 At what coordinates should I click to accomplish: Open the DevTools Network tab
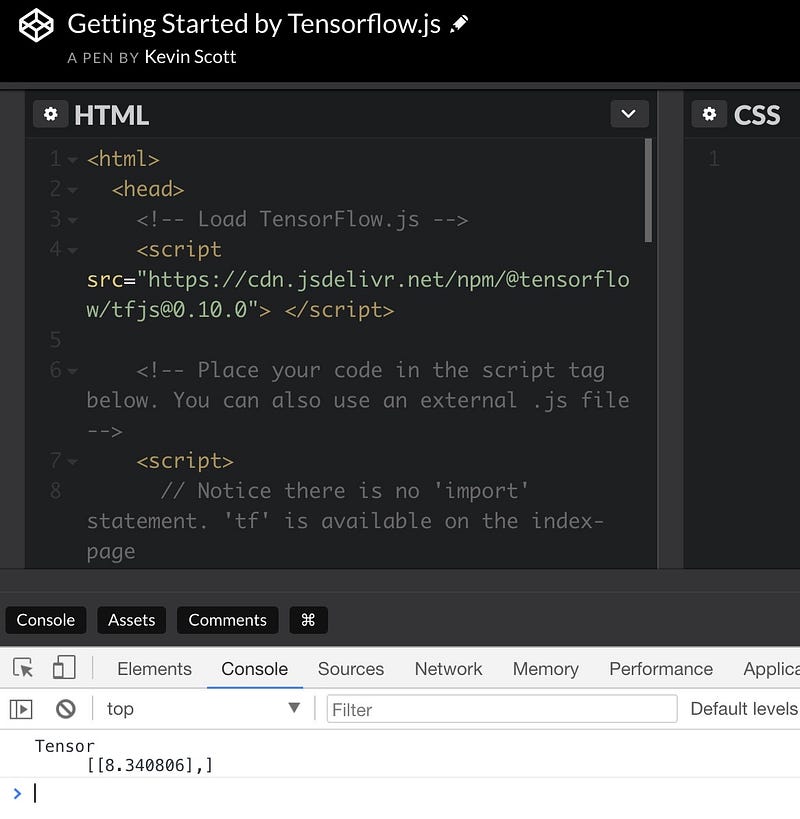click(449, 669)
